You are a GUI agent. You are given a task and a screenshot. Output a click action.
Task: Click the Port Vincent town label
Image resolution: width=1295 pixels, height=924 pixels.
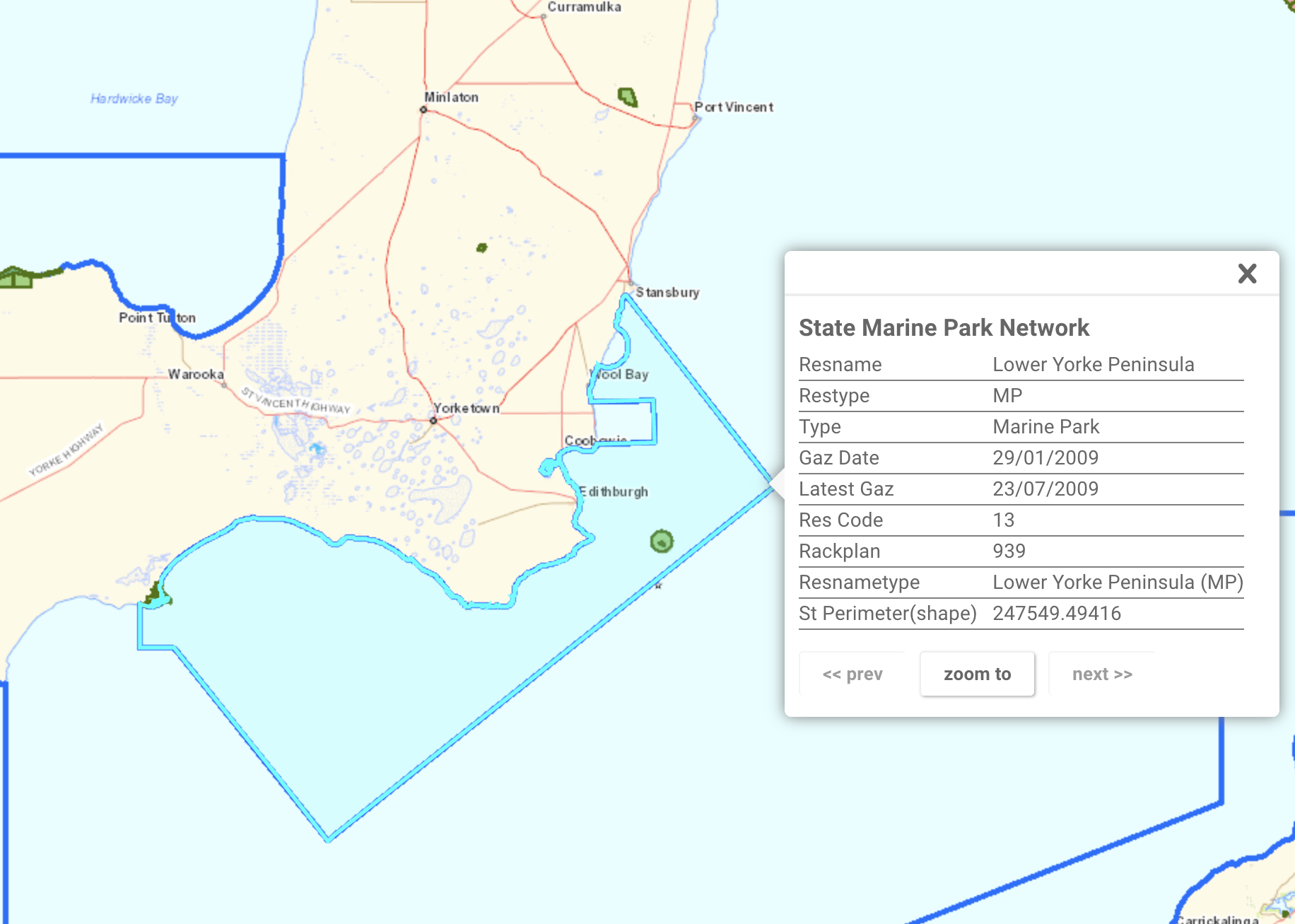[734, 107]
